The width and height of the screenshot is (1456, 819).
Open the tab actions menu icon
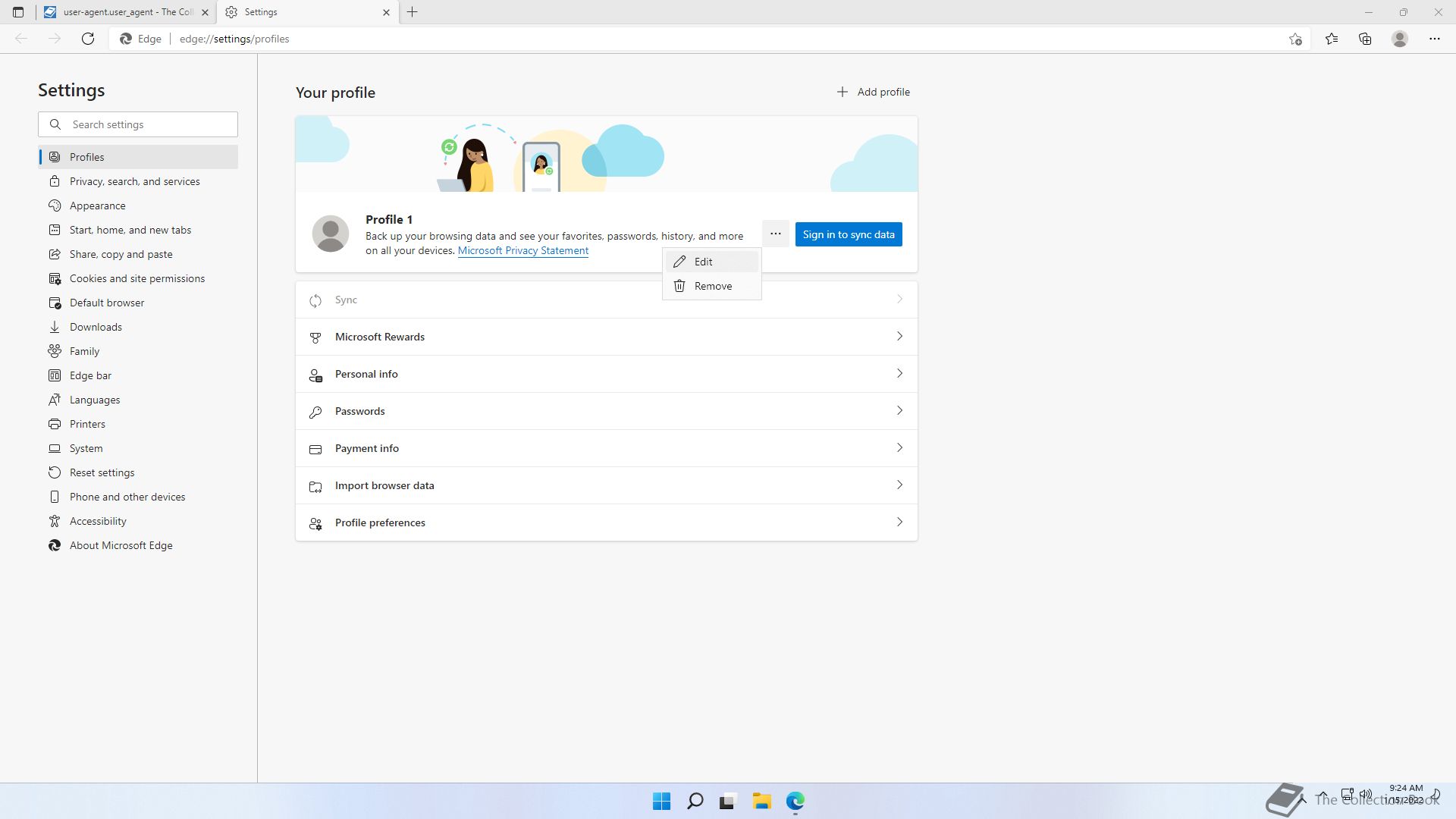(18, 12)
